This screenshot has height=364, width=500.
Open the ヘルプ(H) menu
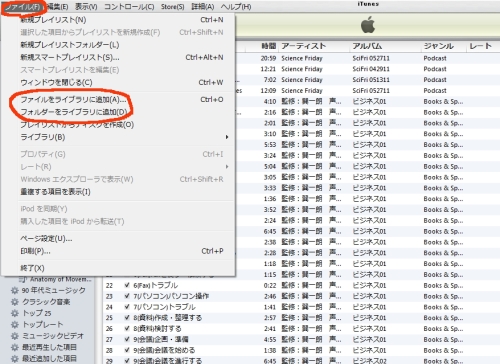pyautogui.click(x=236, y=7)
